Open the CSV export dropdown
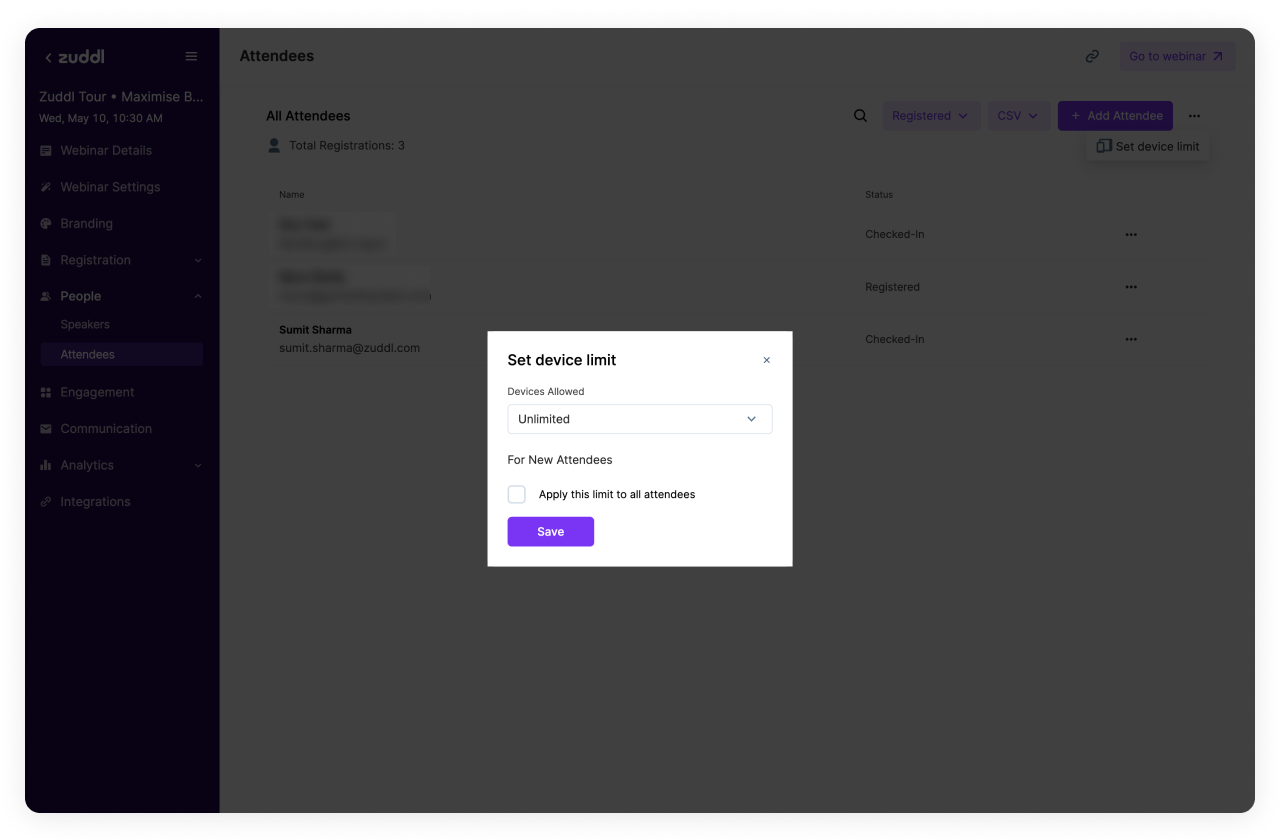 click(x=1018, y=116)
